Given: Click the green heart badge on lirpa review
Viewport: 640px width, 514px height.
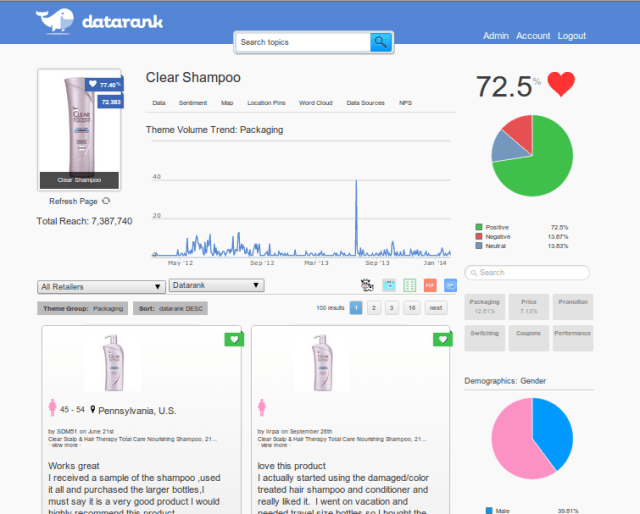Looking at the screenshot, I should [442, 339].
